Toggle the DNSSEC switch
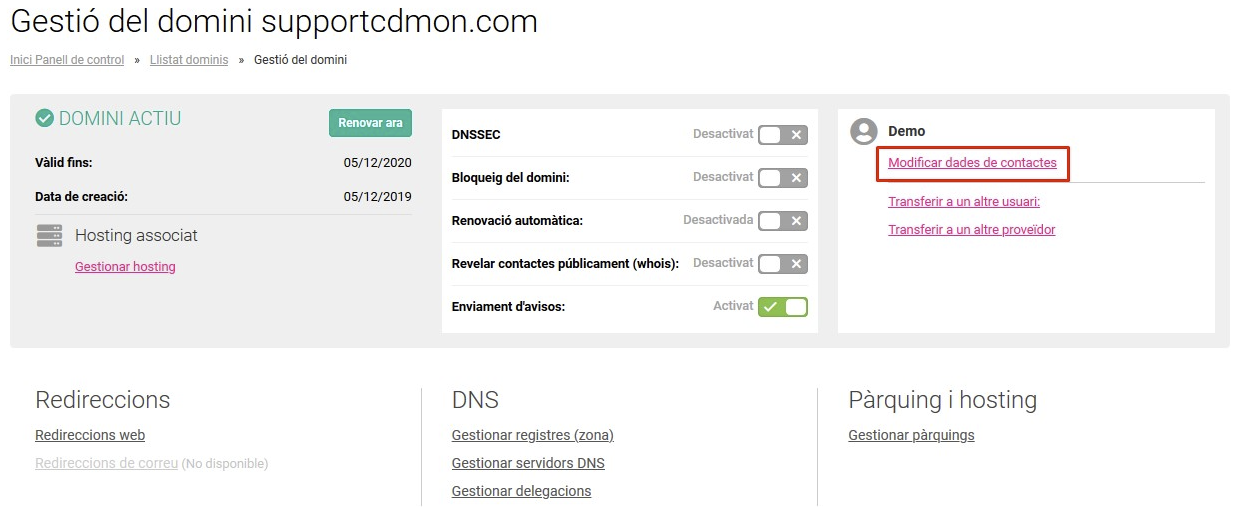The image size is (1243, 507). [782, 135]
